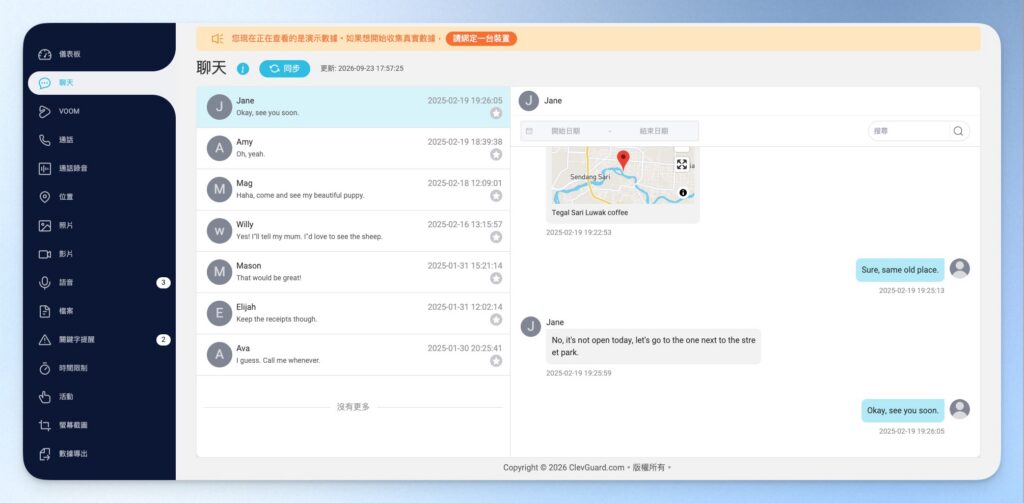Image resolution: width=1024 pixels, height=503 pixels.
Task: Click the J avatar beside Jane's street park message
Action: [x=531, y=327]
